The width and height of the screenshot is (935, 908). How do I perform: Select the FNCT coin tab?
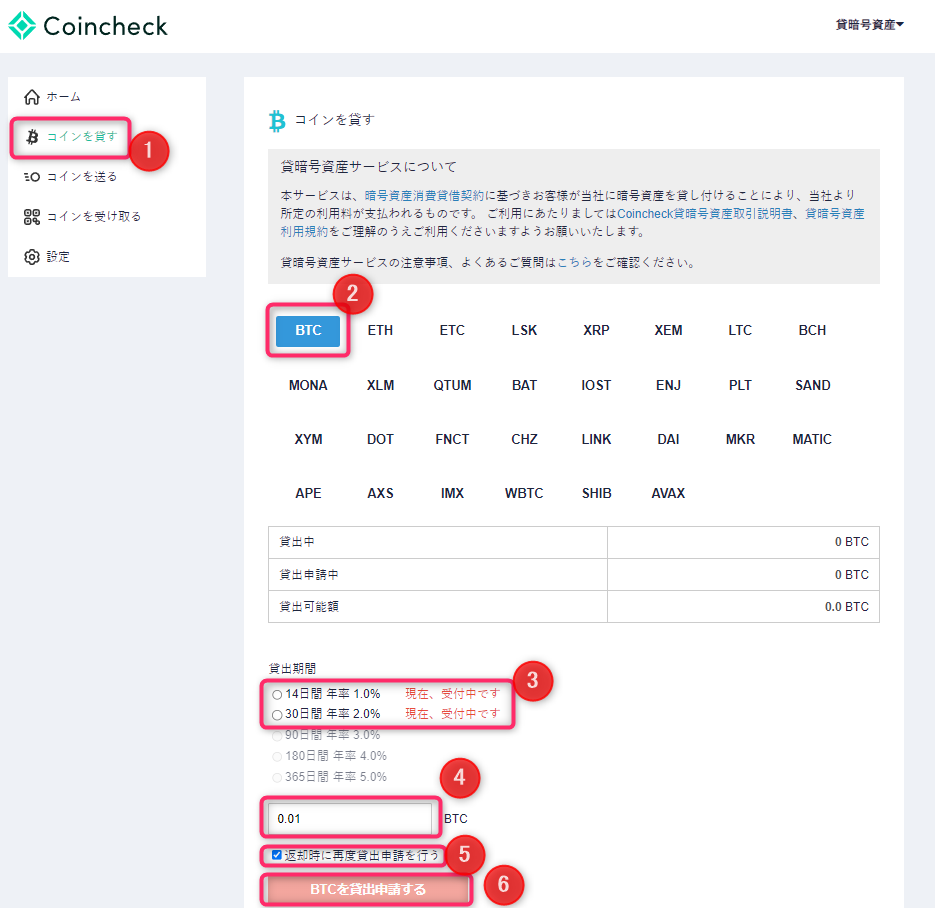click(x=452, y=439)
